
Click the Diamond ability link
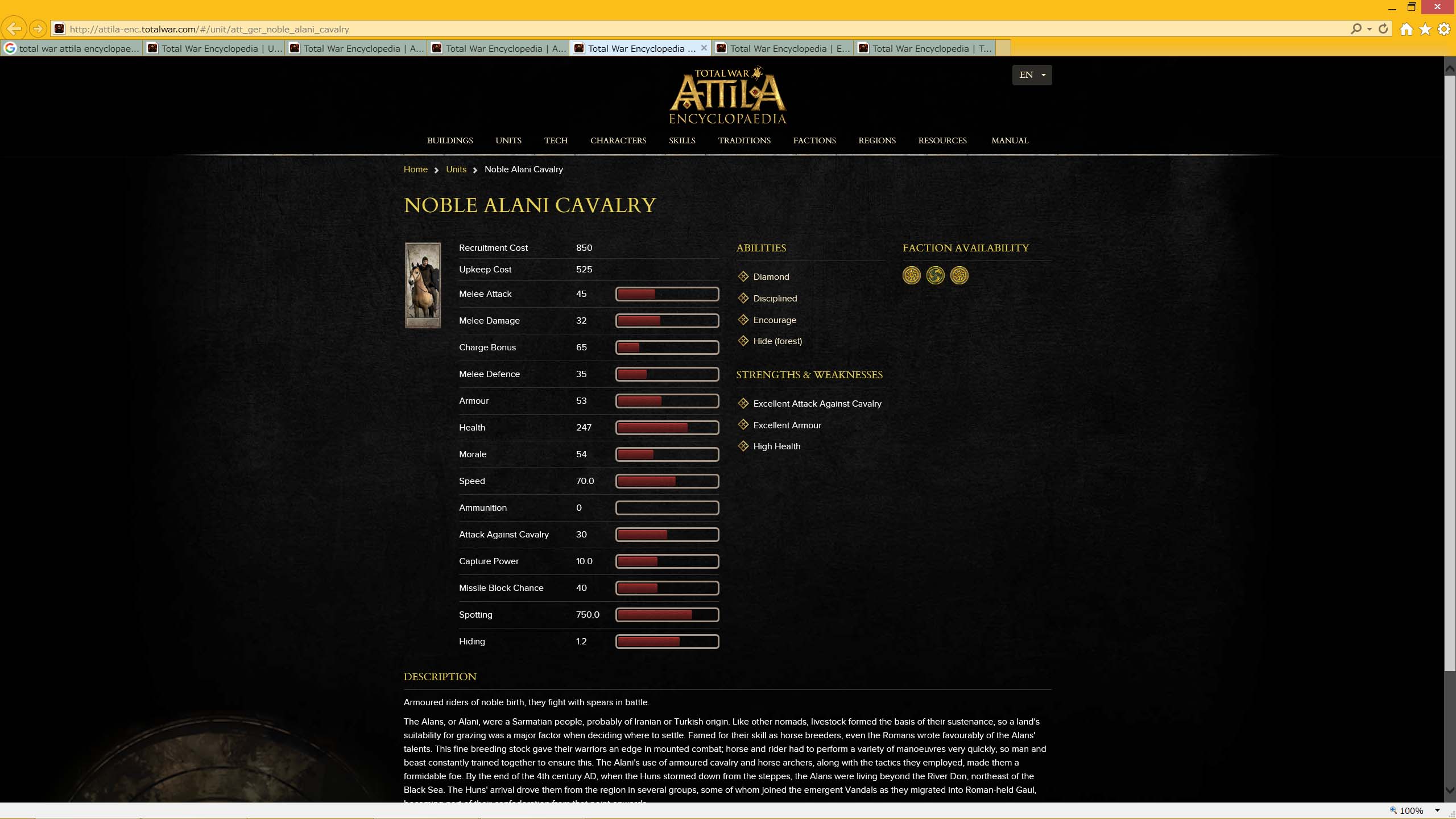click(x=771, y=277)
